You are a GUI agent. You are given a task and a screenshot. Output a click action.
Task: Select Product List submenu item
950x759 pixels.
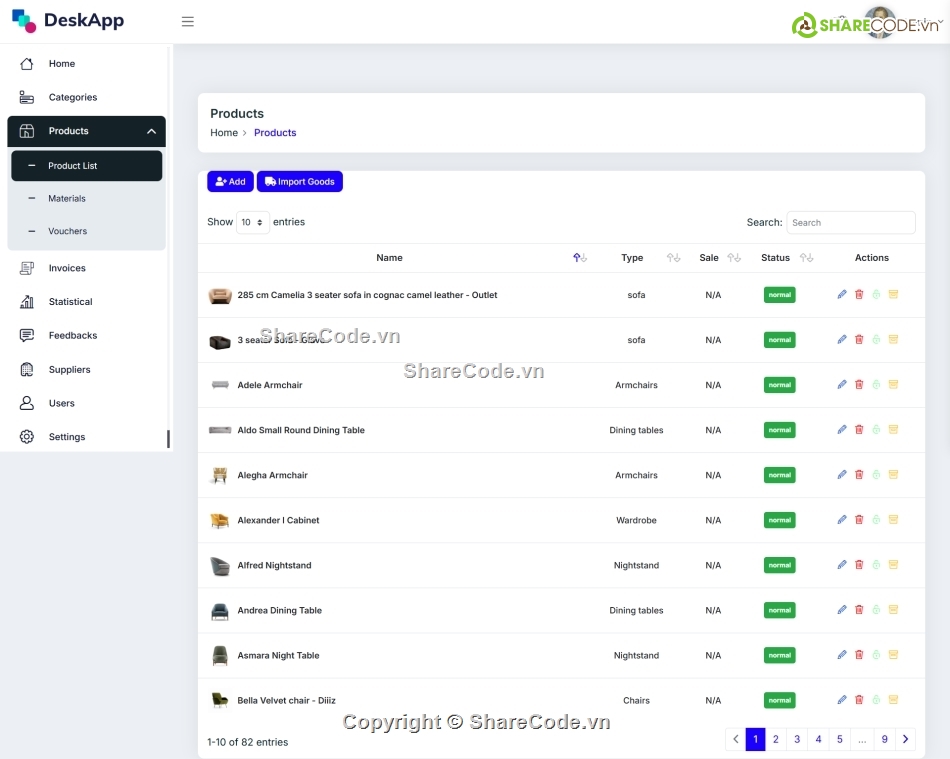coord(87,166)
